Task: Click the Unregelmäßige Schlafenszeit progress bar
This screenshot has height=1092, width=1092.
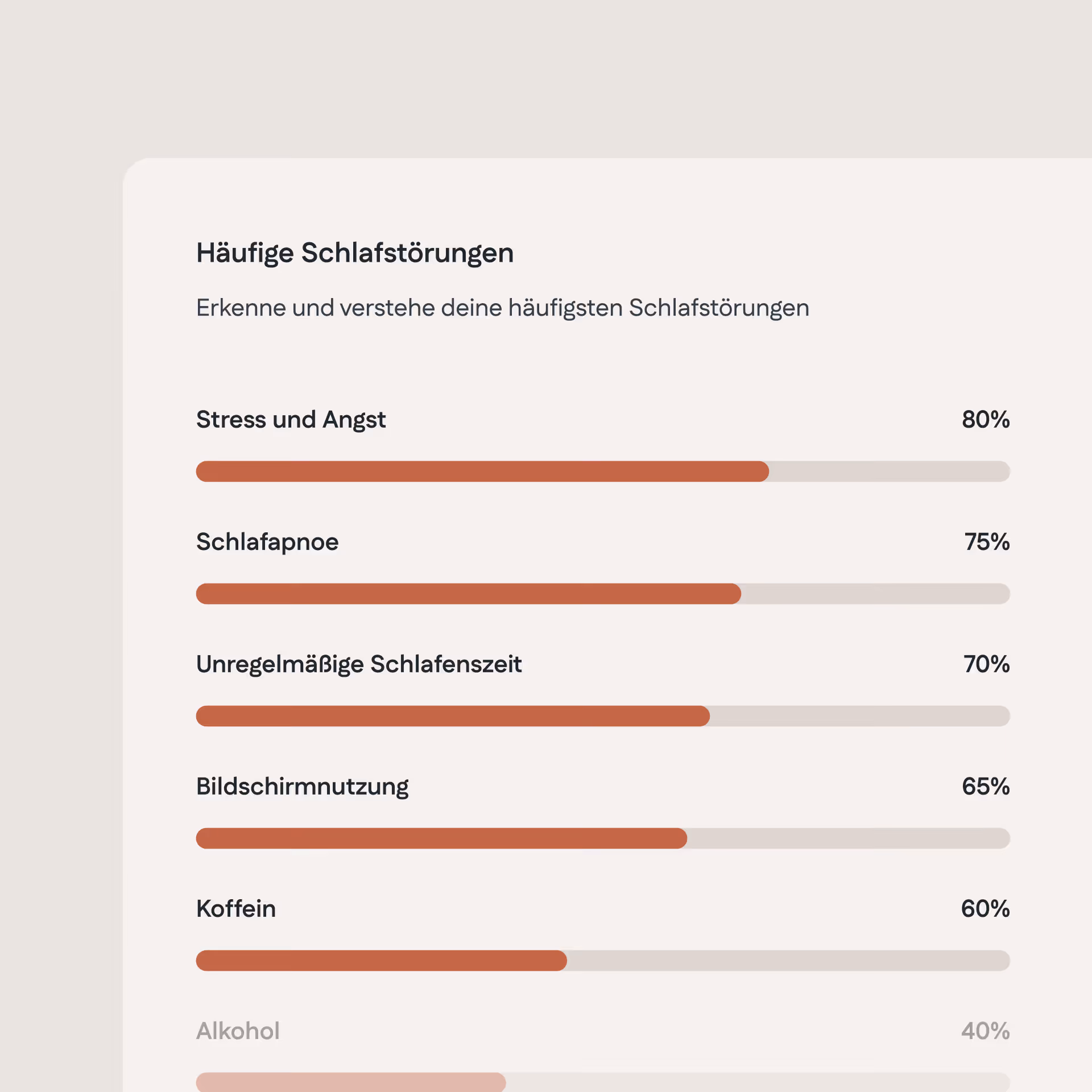Action: click(603, 716)
